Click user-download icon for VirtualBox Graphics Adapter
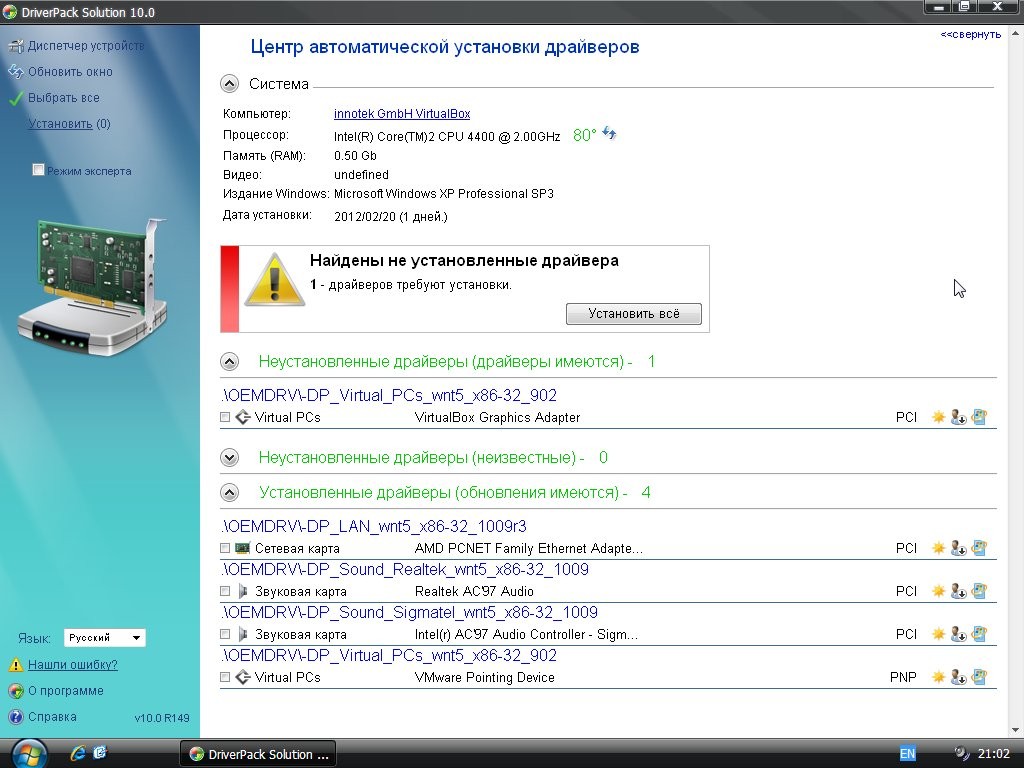This screenshot has height=768, width=1024. tap(958, 417)
